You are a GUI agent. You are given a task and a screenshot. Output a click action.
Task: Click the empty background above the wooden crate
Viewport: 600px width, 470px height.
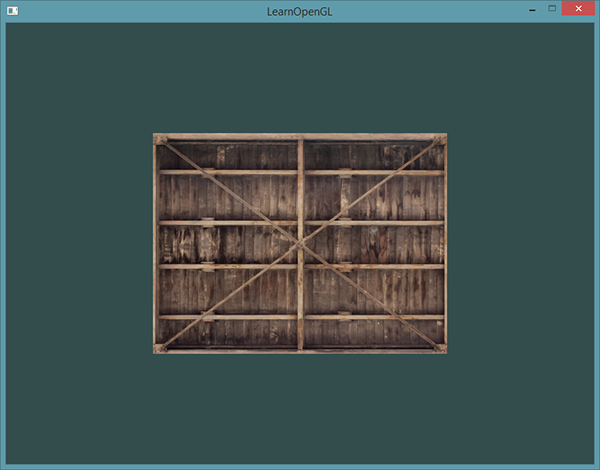(300, 78)
